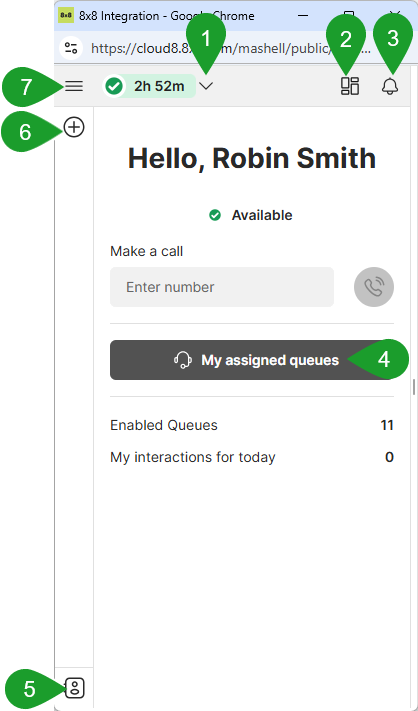Click the green checkmark status icon

114,86
